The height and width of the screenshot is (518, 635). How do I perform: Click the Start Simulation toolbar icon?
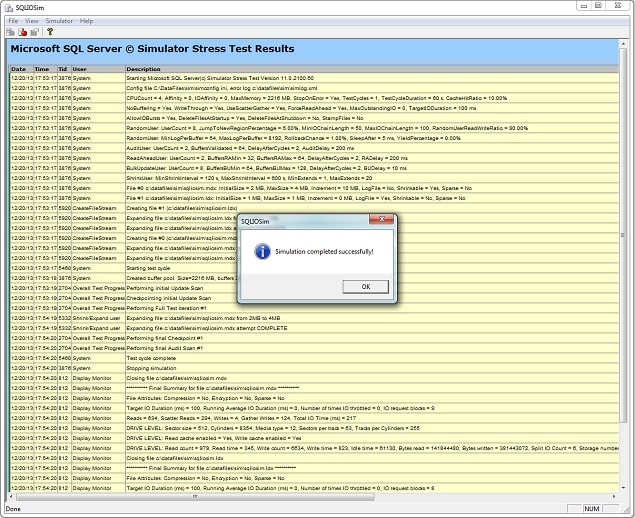(x=11, y=32)
